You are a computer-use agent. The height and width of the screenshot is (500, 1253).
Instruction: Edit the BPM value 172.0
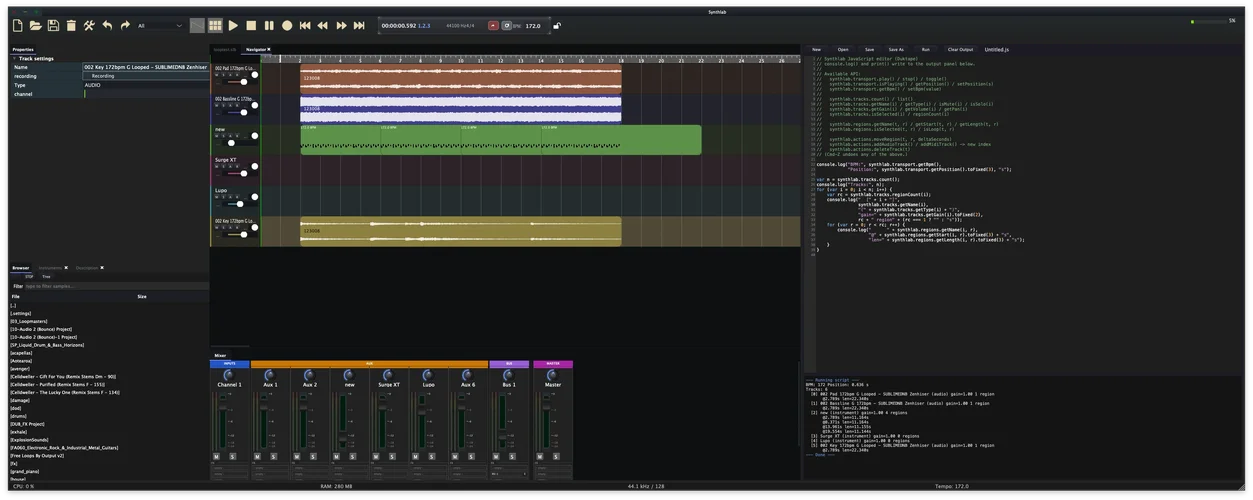(533, 26)
